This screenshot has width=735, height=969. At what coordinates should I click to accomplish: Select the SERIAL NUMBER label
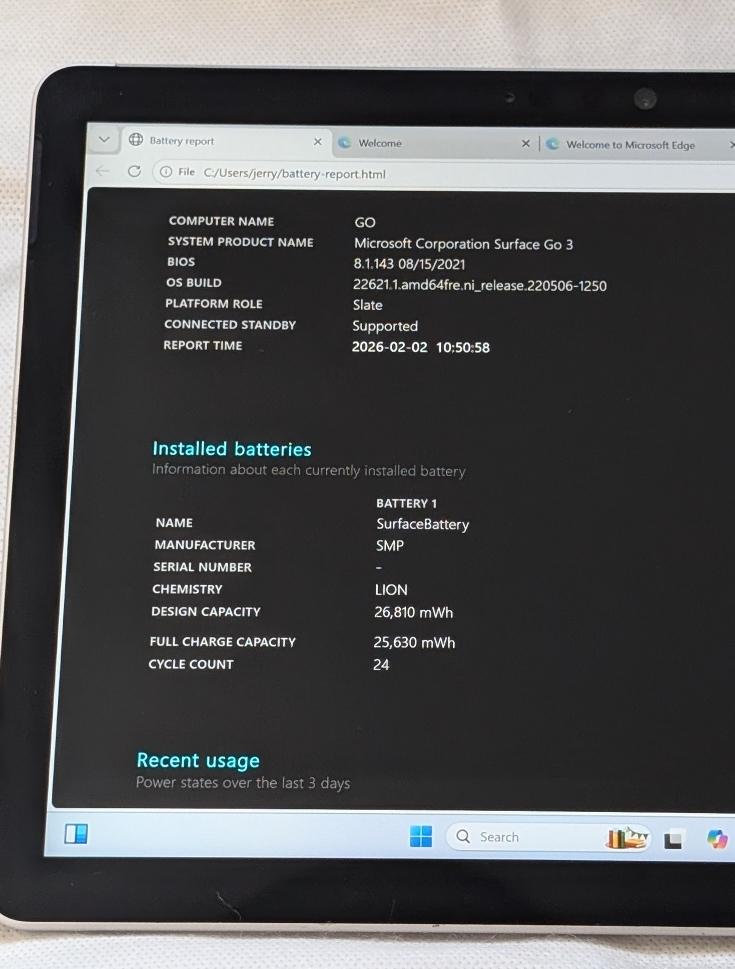[x=202, y=567]
